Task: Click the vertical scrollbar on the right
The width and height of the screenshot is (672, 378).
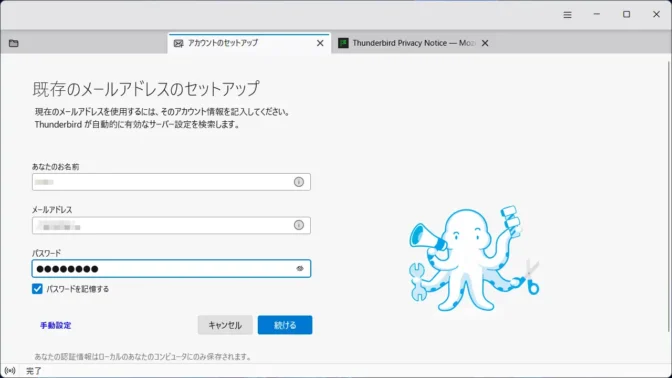Action: pyautogui.click(x=669, y=196)
